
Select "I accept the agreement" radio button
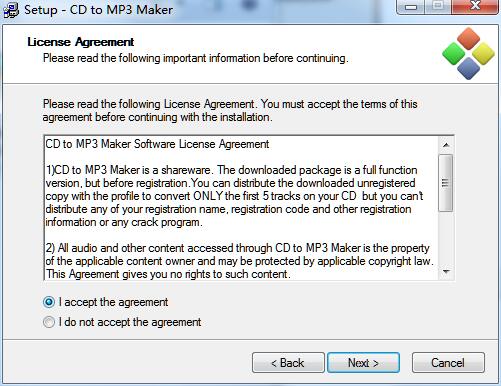click(x=49, y=302)
